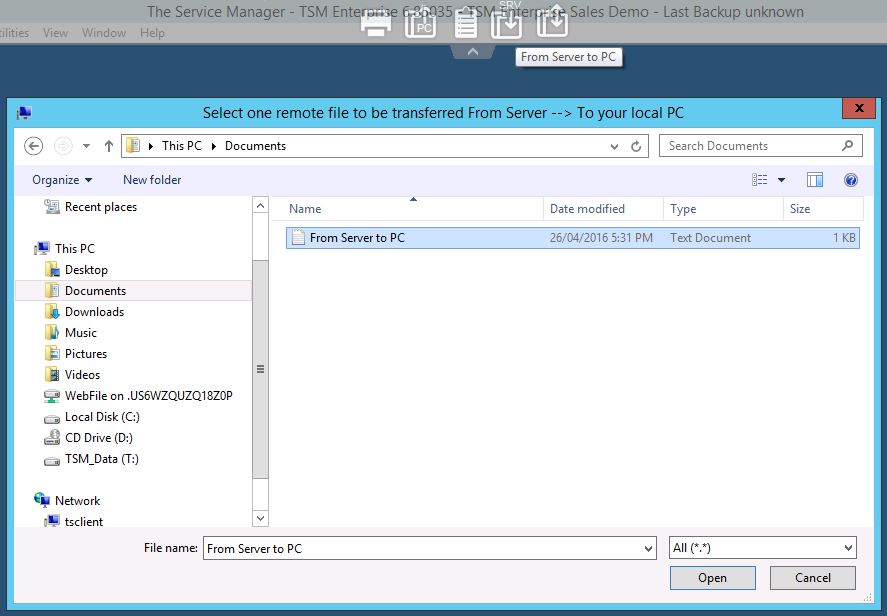This screenshot has height=616, width=887.
Task: Go back using the back arrow
Action: tap(34, 146)
